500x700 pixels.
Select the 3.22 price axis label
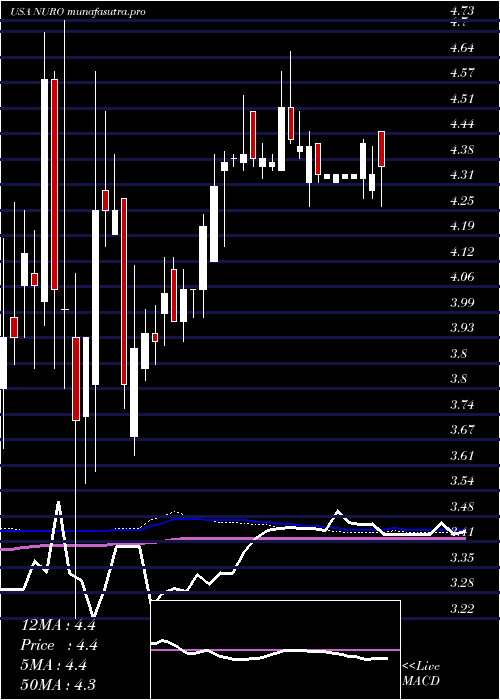point(461,608)
